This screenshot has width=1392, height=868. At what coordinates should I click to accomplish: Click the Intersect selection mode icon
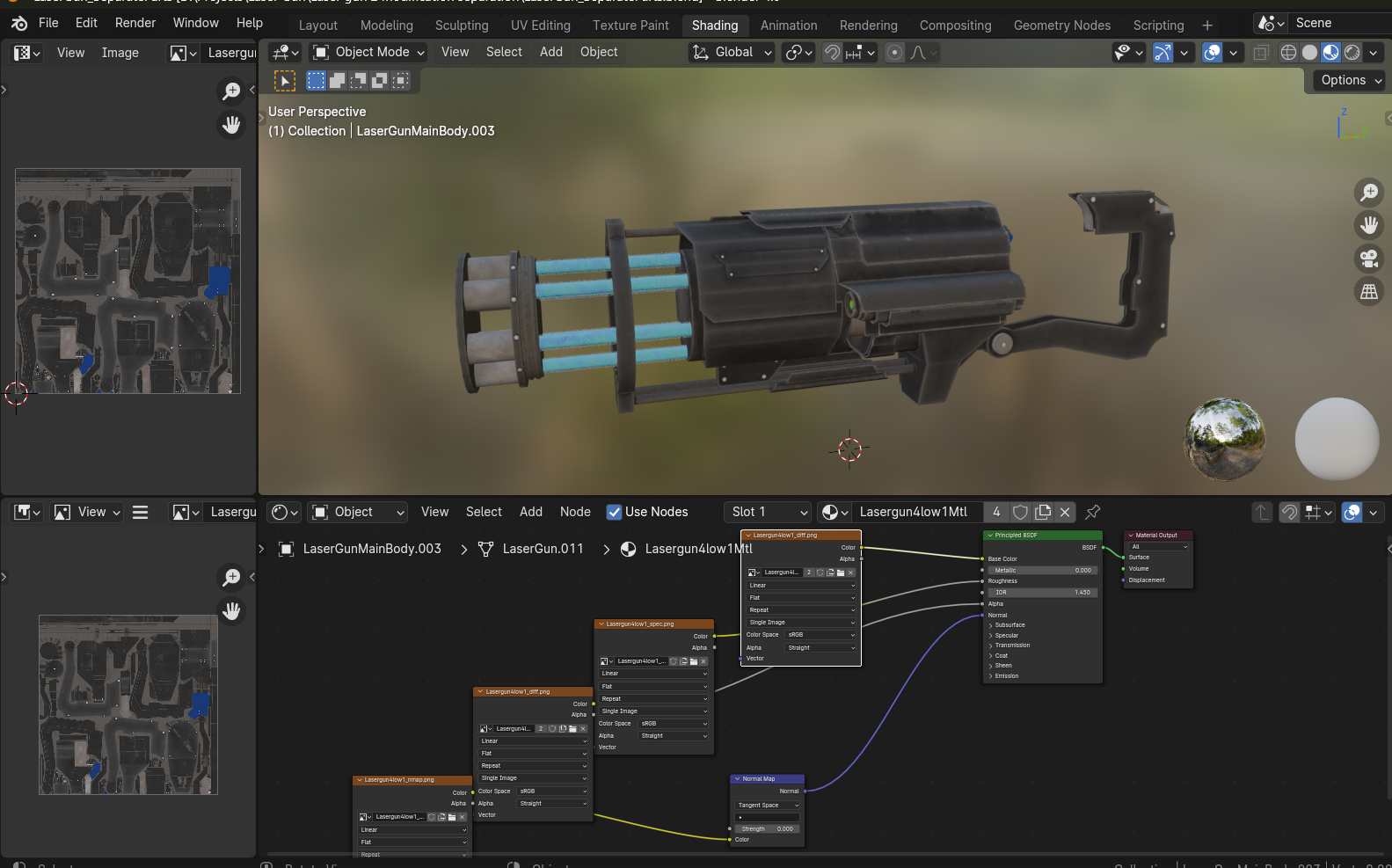pyautogui.click(x=400, y=81)
